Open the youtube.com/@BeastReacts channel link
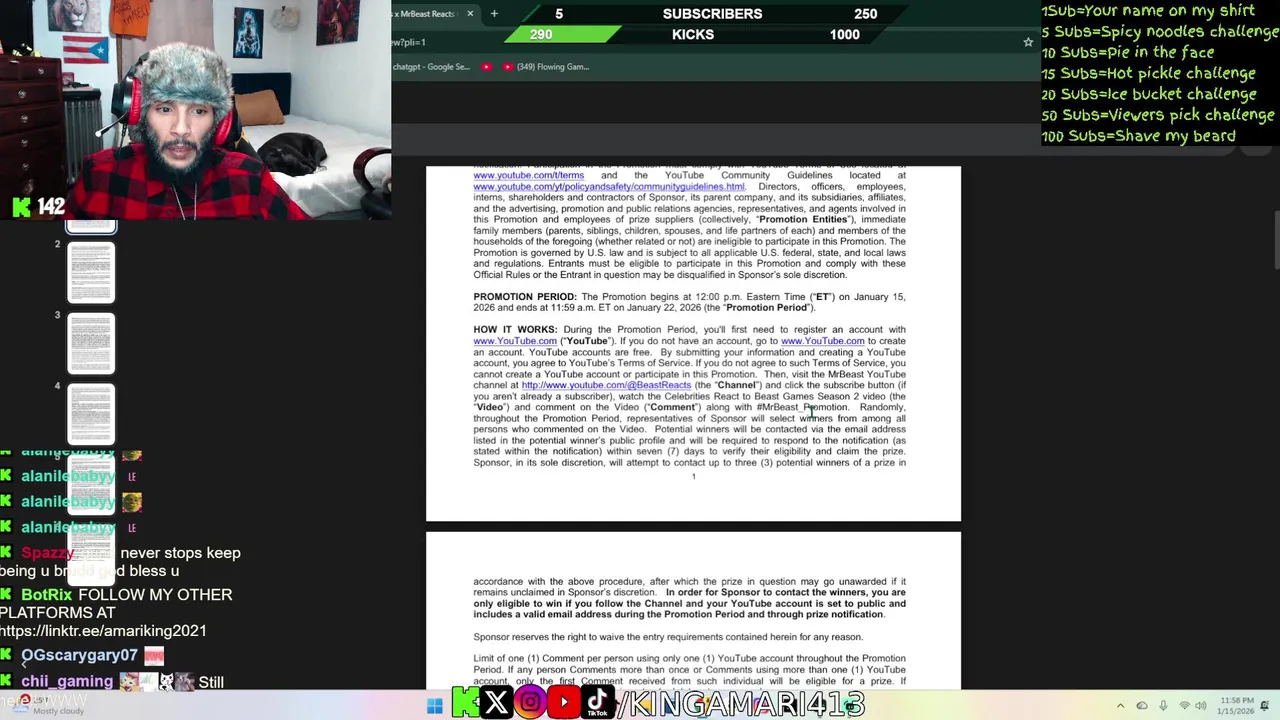Viewport: 1280px width, 720px height. point(606,385)
